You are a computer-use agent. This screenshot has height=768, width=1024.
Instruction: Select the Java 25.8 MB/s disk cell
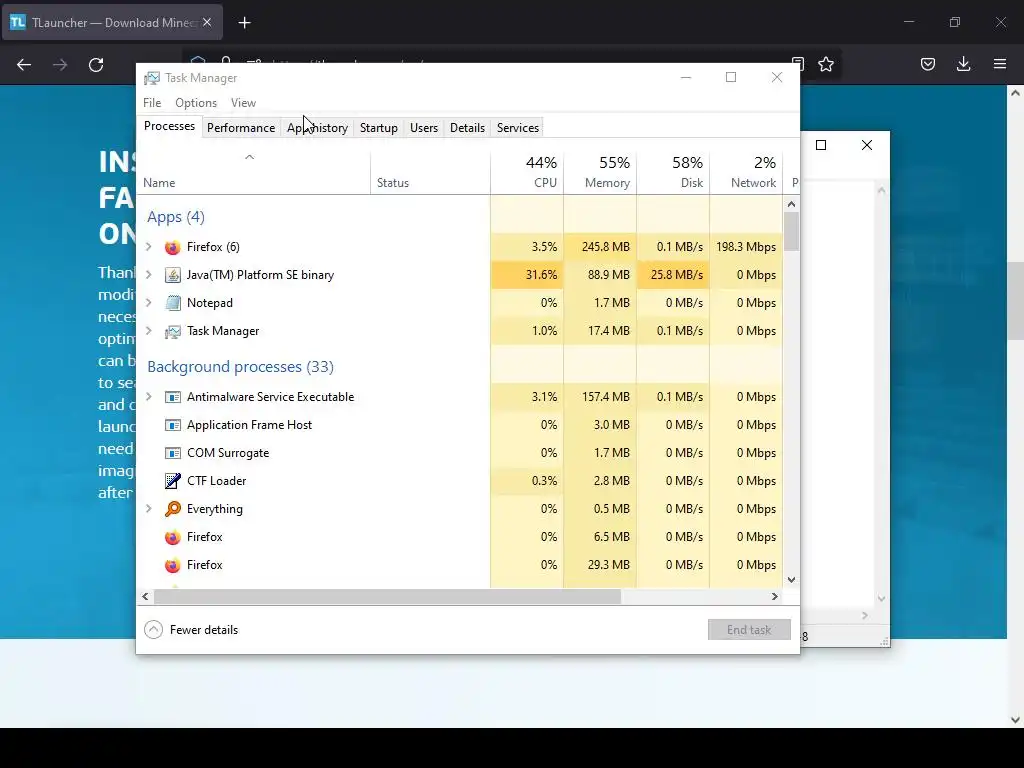click(x=673, y=275)
